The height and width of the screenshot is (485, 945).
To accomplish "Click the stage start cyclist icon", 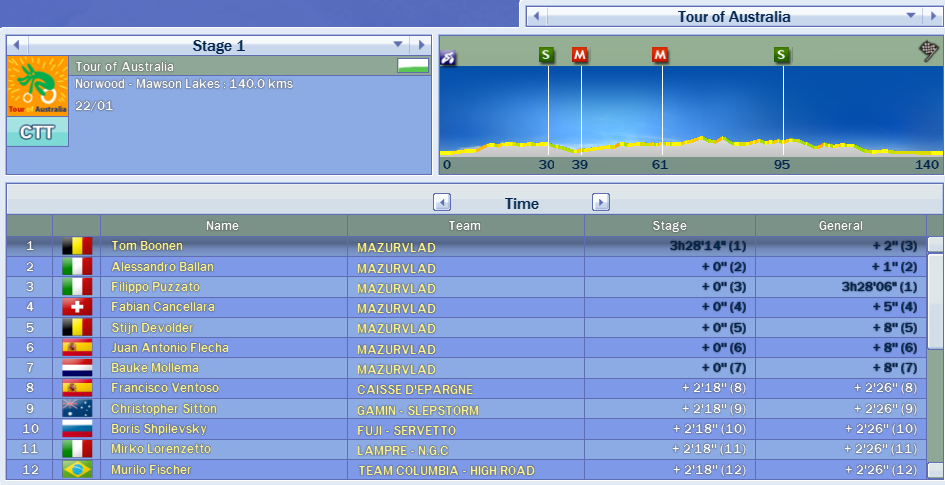I will pos(448,58).
